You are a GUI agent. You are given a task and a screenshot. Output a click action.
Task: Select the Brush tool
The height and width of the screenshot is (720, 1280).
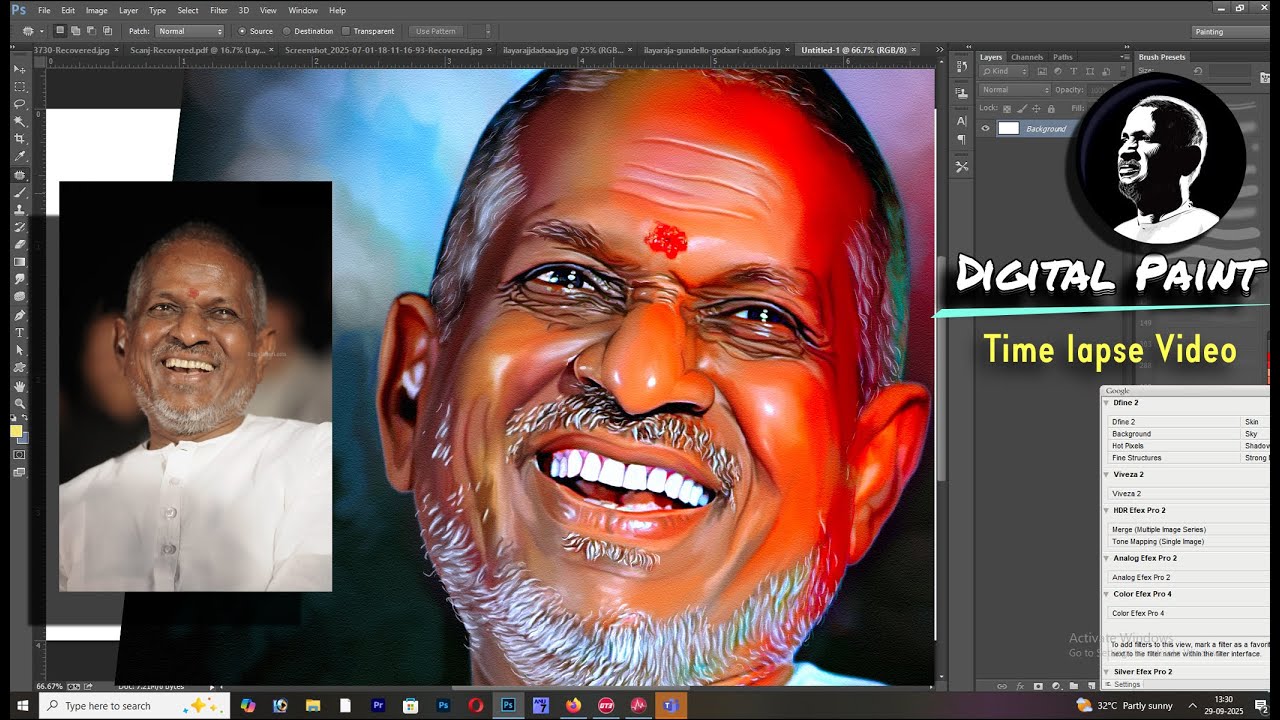click(x=19, y=192)
